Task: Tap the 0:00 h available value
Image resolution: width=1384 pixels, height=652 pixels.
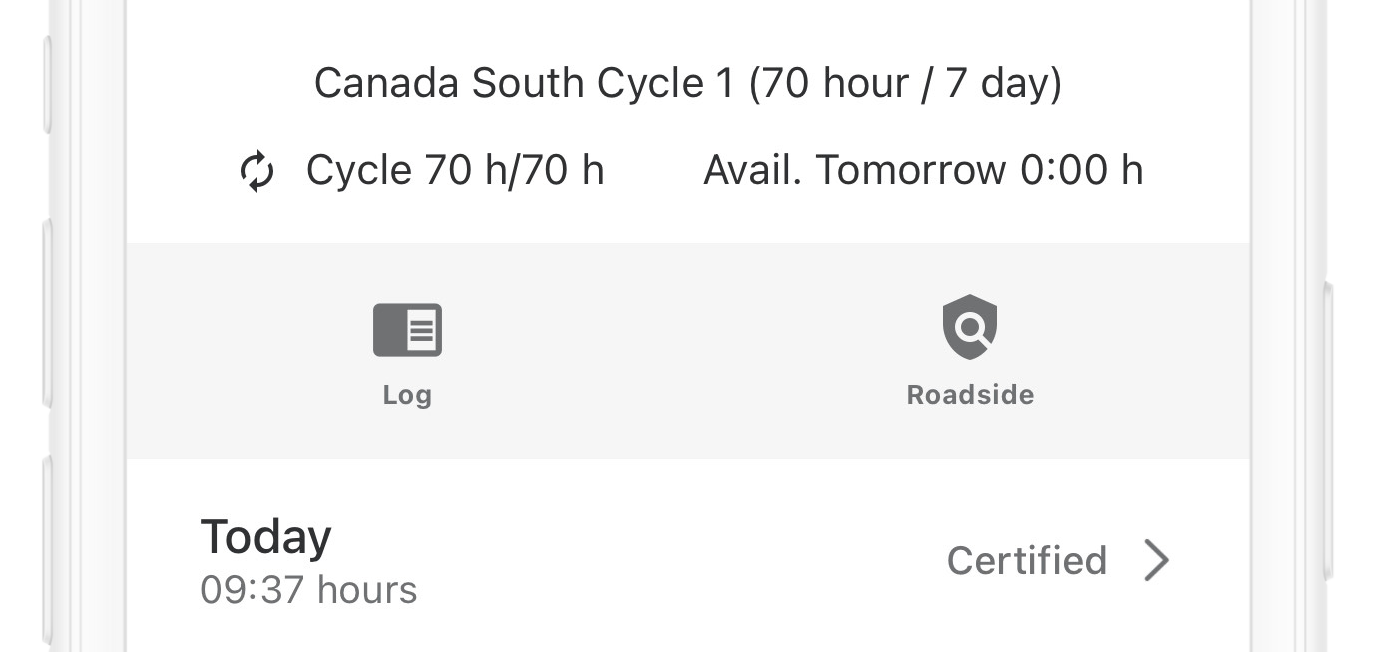Action: 1081,171
